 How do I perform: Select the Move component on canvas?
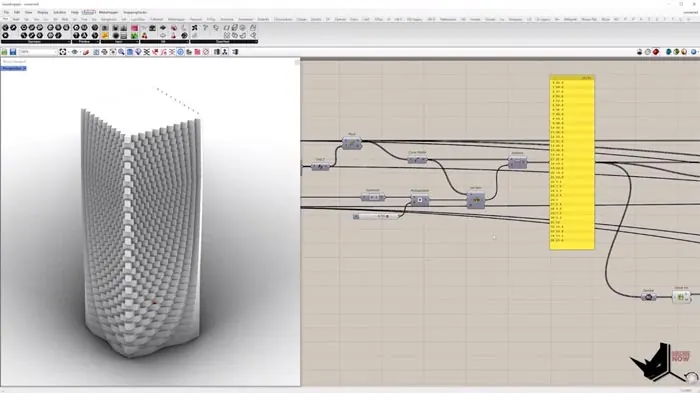click(352, 143)
